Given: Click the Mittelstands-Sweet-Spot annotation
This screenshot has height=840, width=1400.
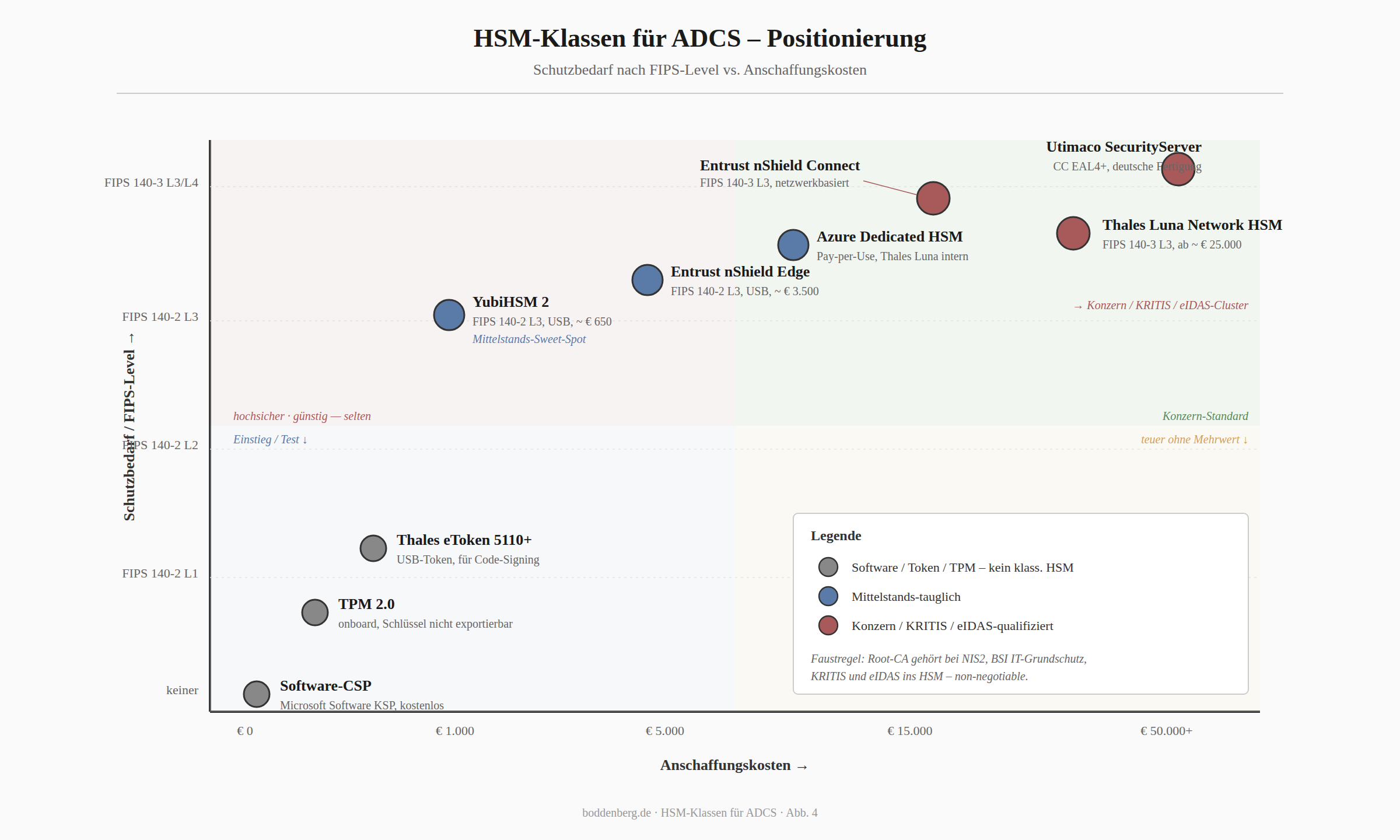Looking at the screenshot, I should coord(529,339).
